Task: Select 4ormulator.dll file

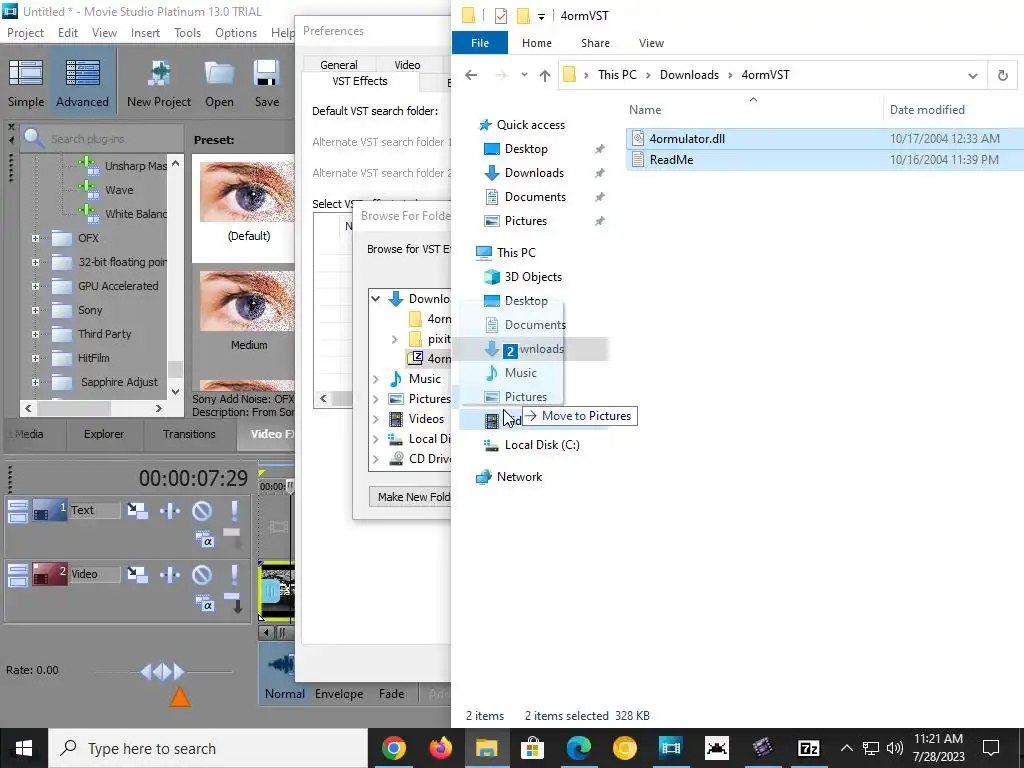Action: pyautogui.click(x=687, y=139)
